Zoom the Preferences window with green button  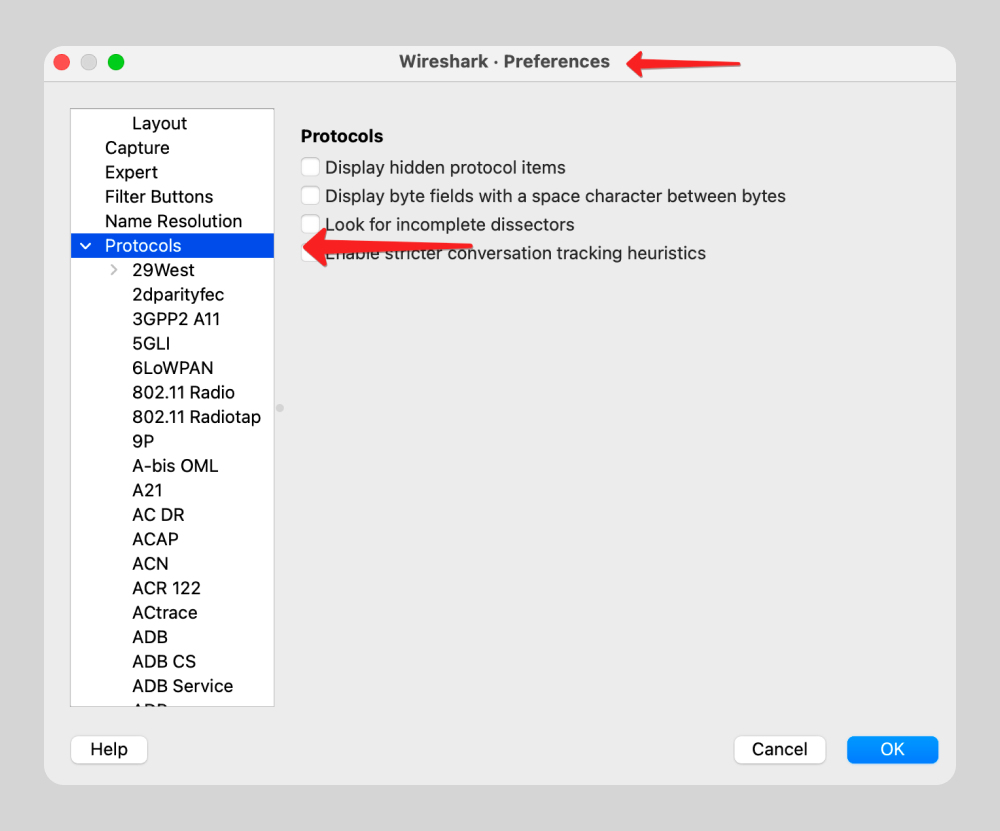click(x=116, y=62)
